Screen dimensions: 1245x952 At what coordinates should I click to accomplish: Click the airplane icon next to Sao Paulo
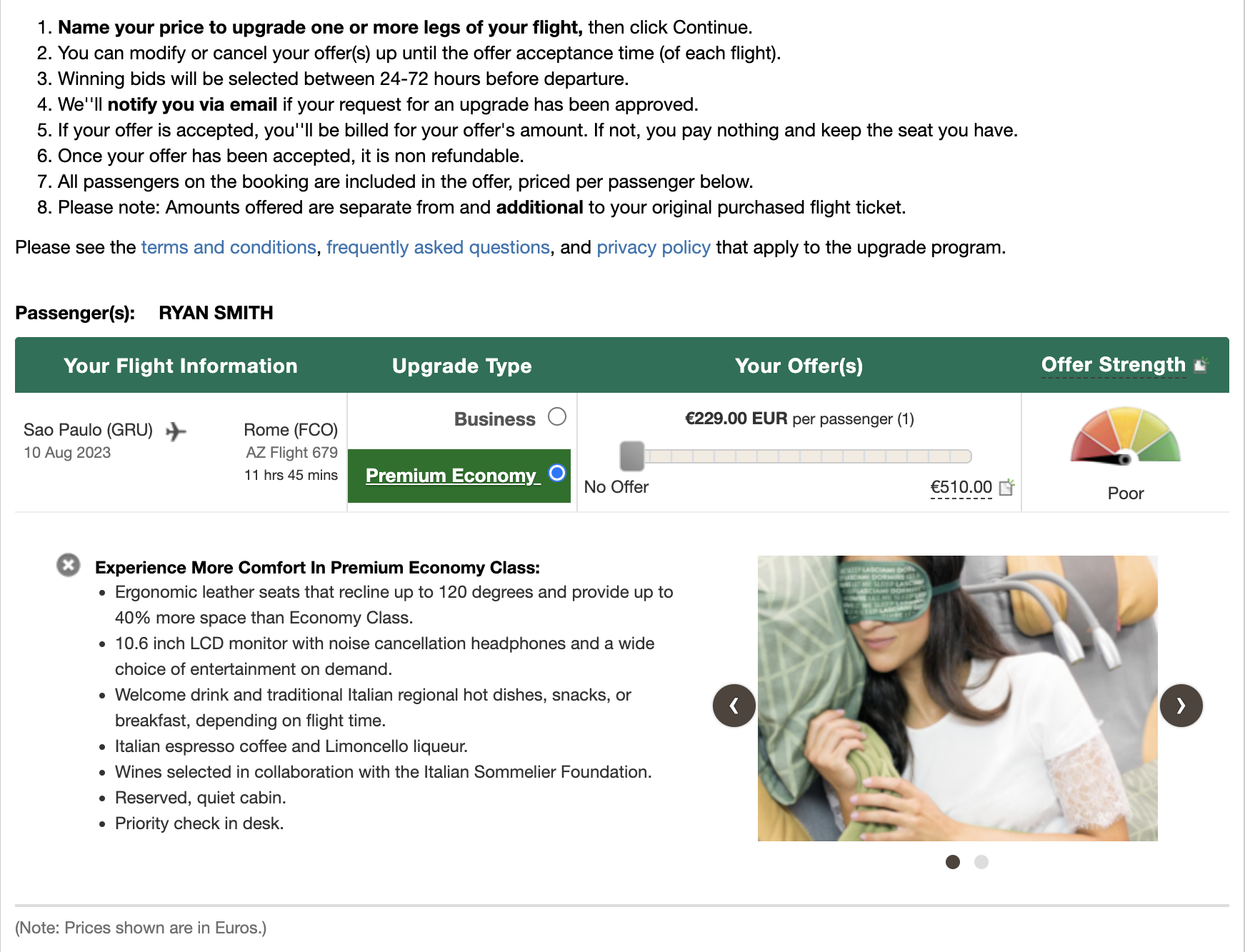click(x=176, y=431)
